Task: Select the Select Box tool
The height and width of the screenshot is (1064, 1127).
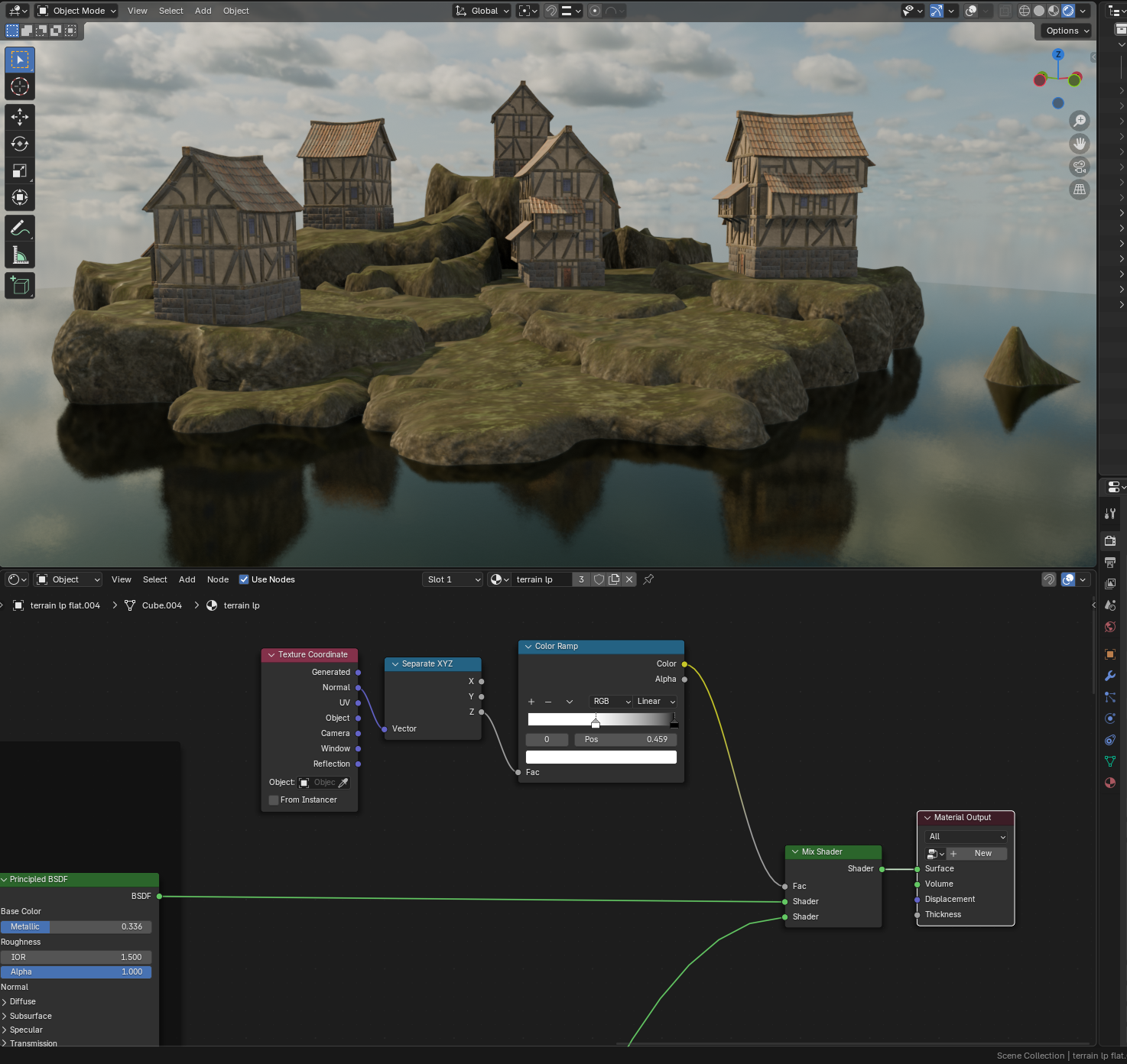Action: click(x=20, y=60)
